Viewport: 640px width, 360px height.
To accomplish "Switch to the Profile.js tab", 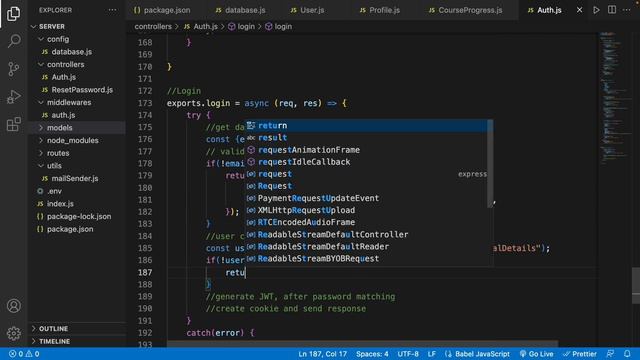I will 380,10.
